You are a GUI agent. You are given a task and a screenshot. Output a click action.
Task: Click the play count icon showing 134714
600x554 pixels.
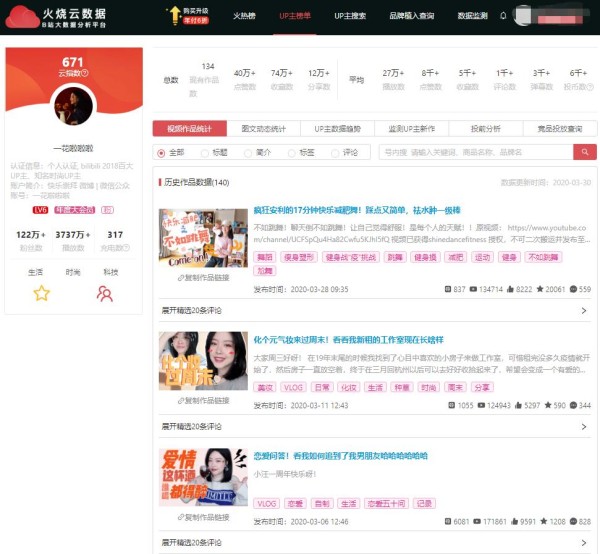click(x=473, y=289)
